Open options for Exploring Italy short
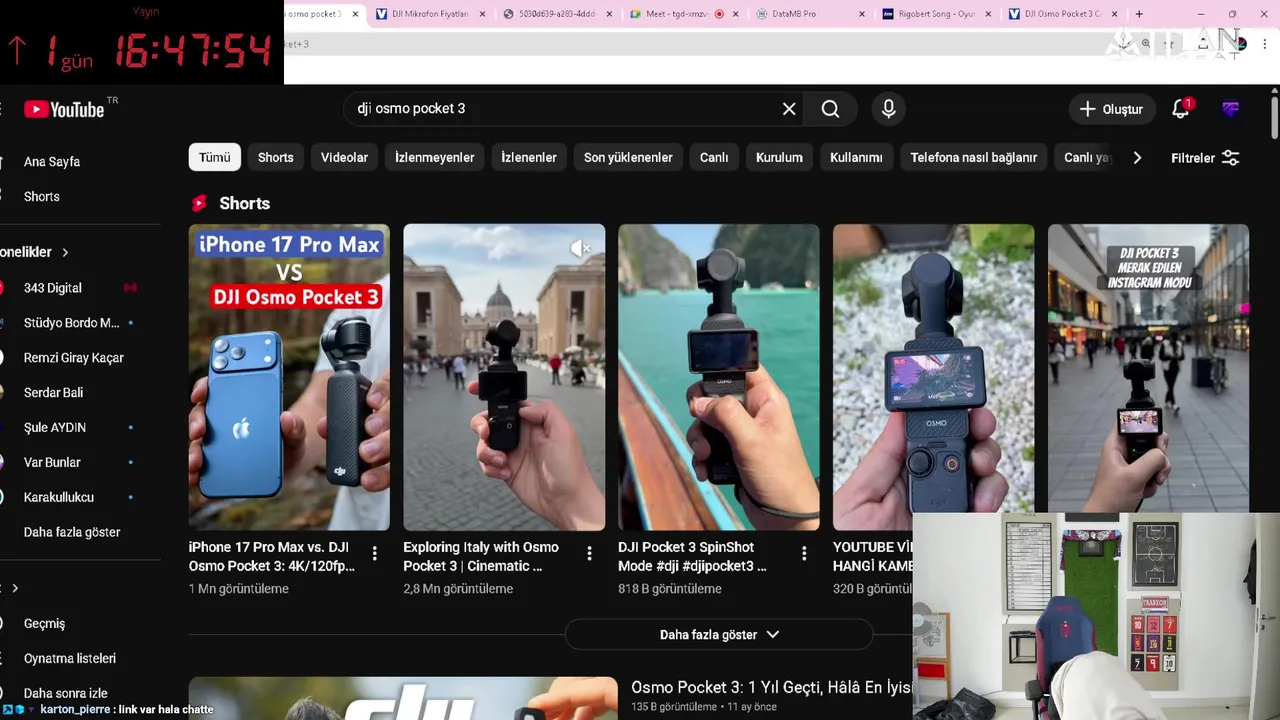The image size is (1280, 720). click(589, 553)
